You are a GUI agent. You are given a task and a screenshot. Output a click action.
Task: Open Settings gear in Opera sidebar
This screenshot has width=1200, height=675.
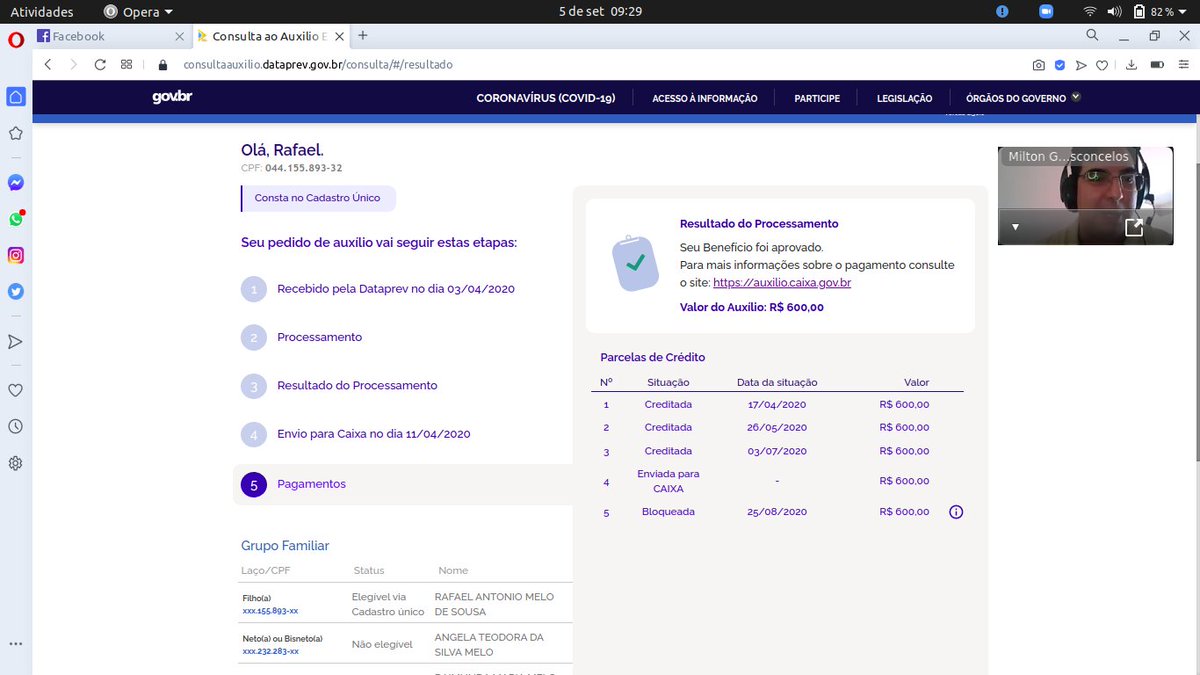pos(16,463)
